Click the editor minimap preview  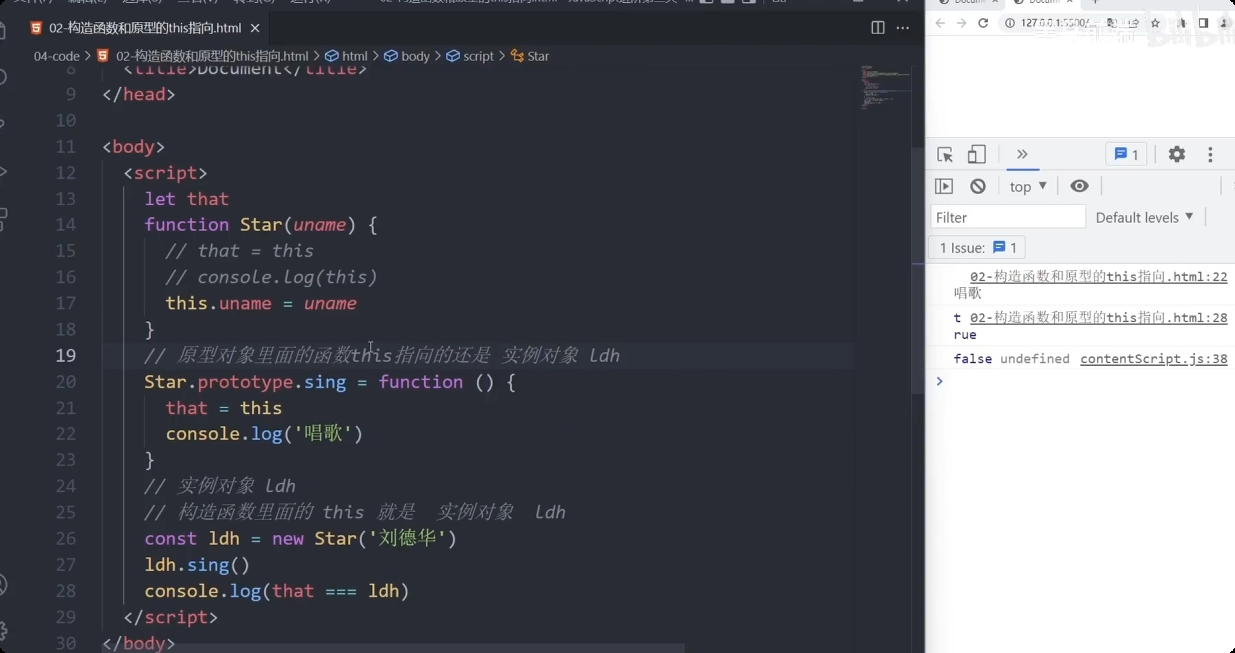coord(886,90)
